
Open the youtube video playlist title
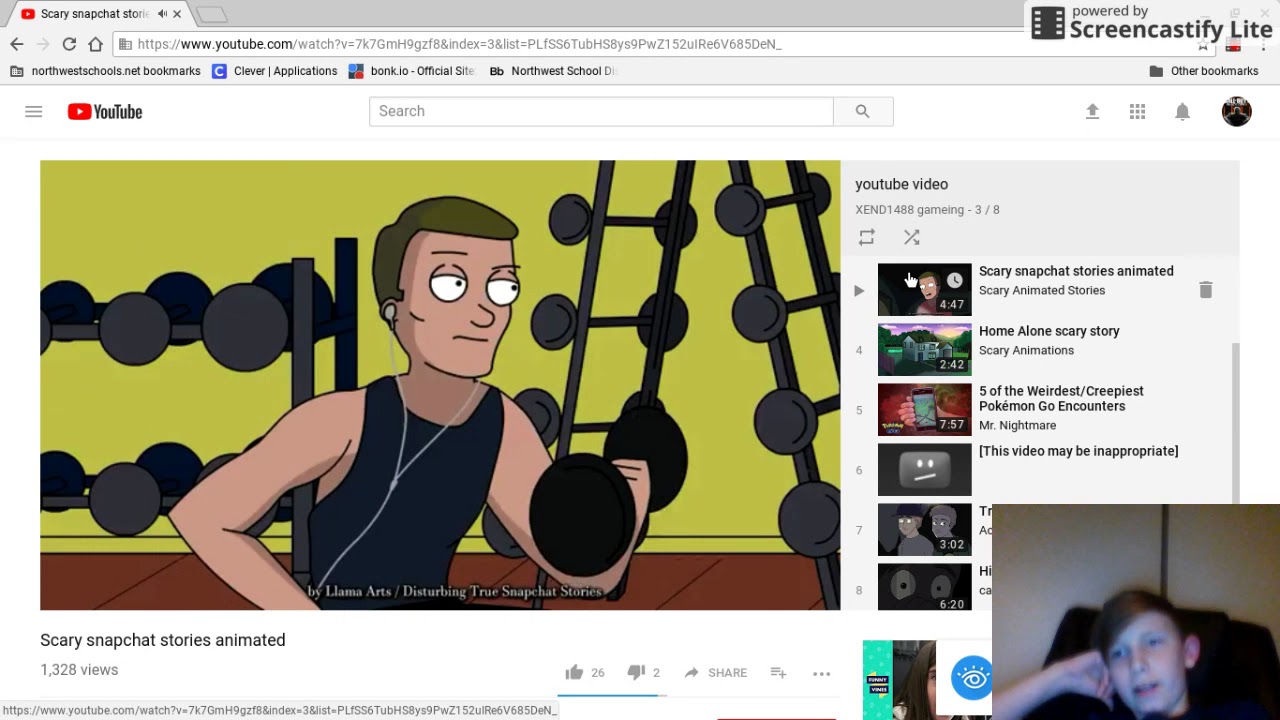coord(901,184)
